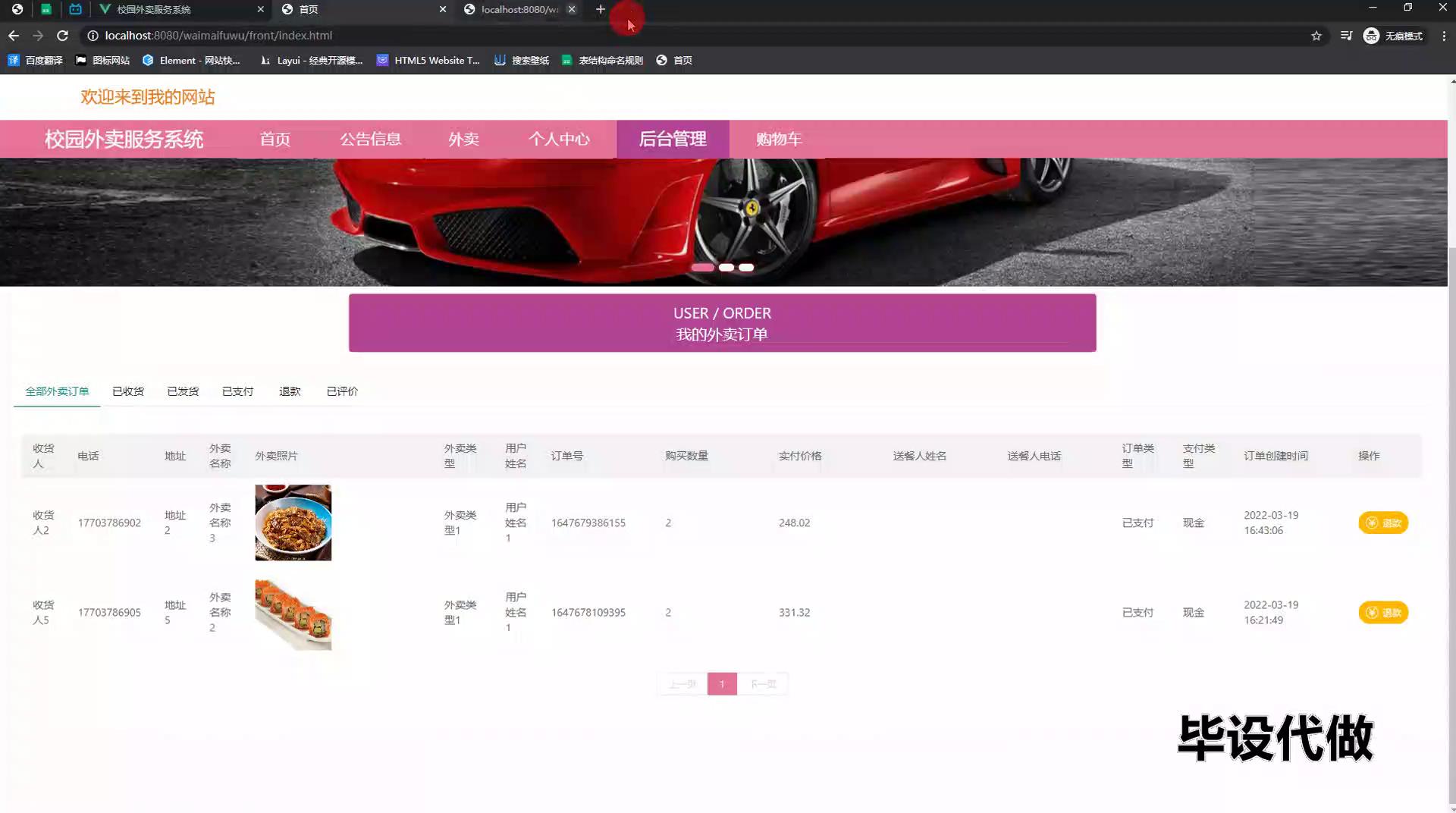The width and height of the screenshot is (1456, 813).
Task: Select the first carousel indicator dot
Action: click(x=702, y=268)
